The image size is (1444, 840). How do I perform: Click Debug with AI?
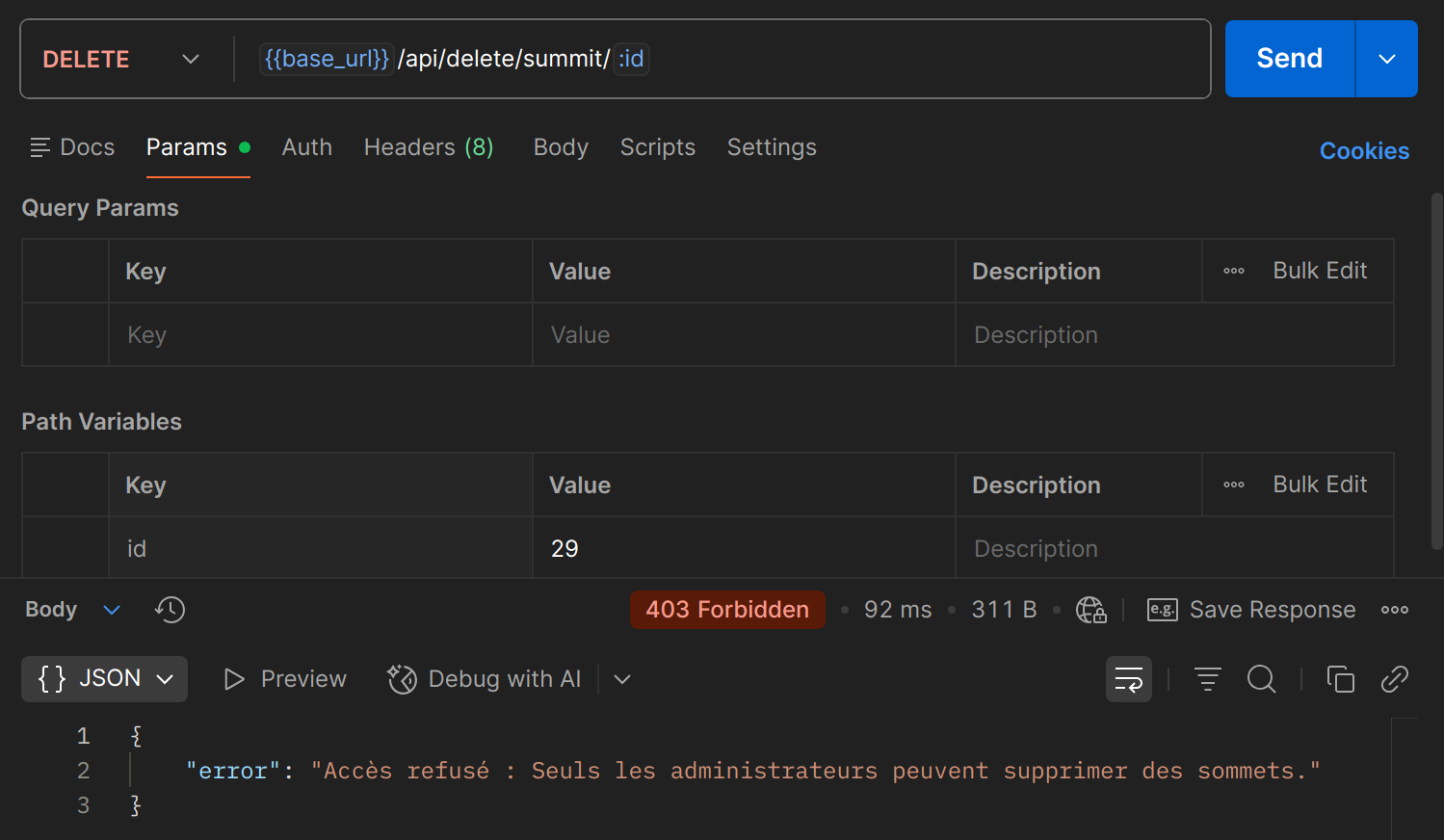click(485, 679)
